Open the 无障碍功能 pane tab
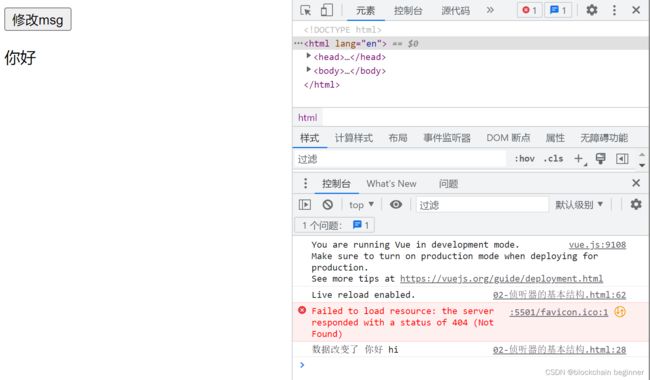 point(604,138)
